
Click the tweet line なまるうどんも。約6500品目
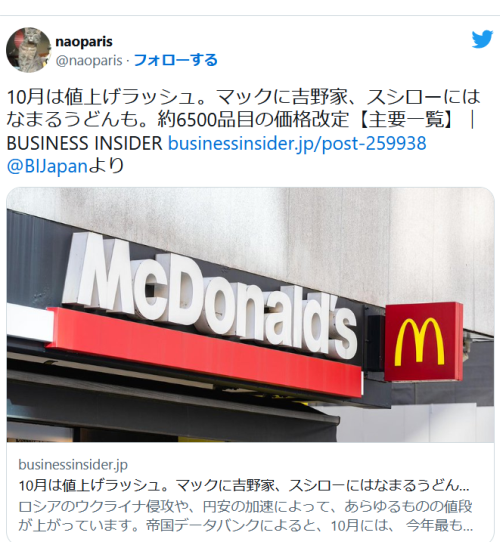pyautogui.click(x=241, y=120)
